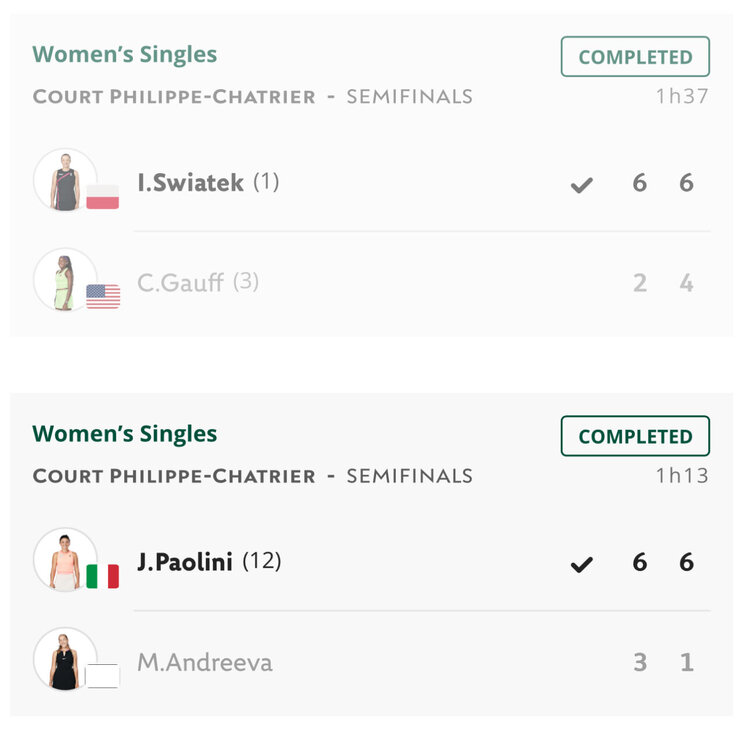Select Women's Singles heading of first match
The image size is (752, 750).
[x=125, y=55]
